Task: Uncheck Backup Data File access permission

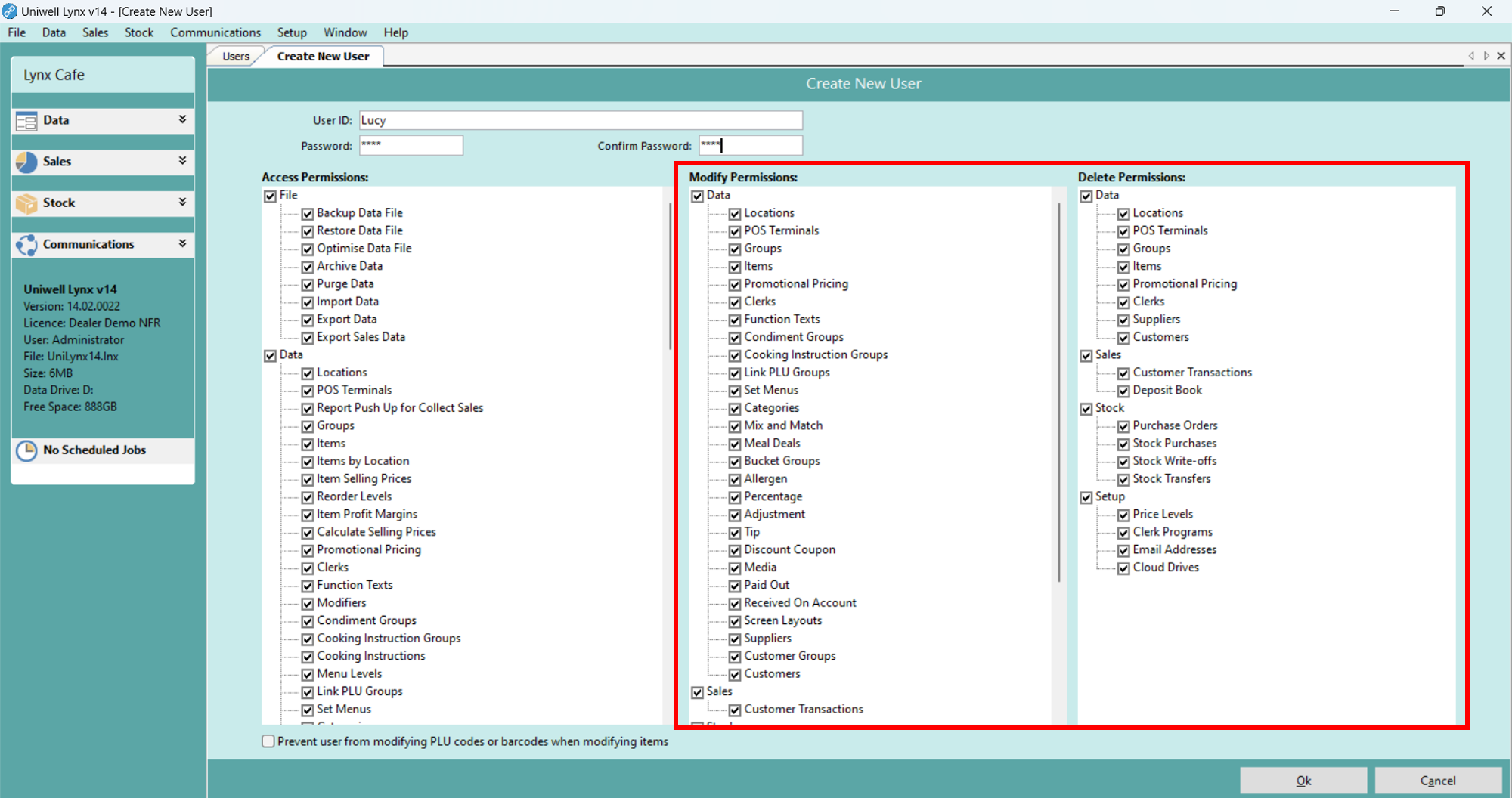Action: click(x=308, y=214)
